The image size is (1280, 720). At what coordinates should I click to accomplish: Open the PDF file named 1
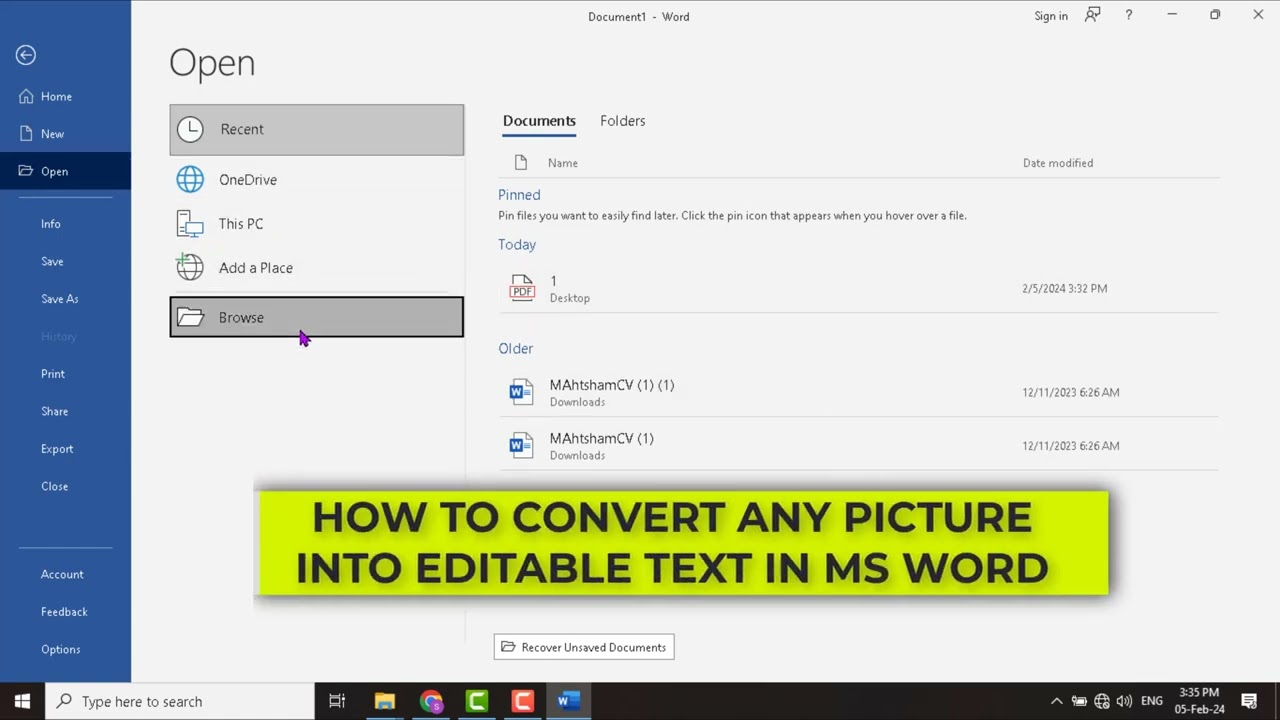[858, 288]
